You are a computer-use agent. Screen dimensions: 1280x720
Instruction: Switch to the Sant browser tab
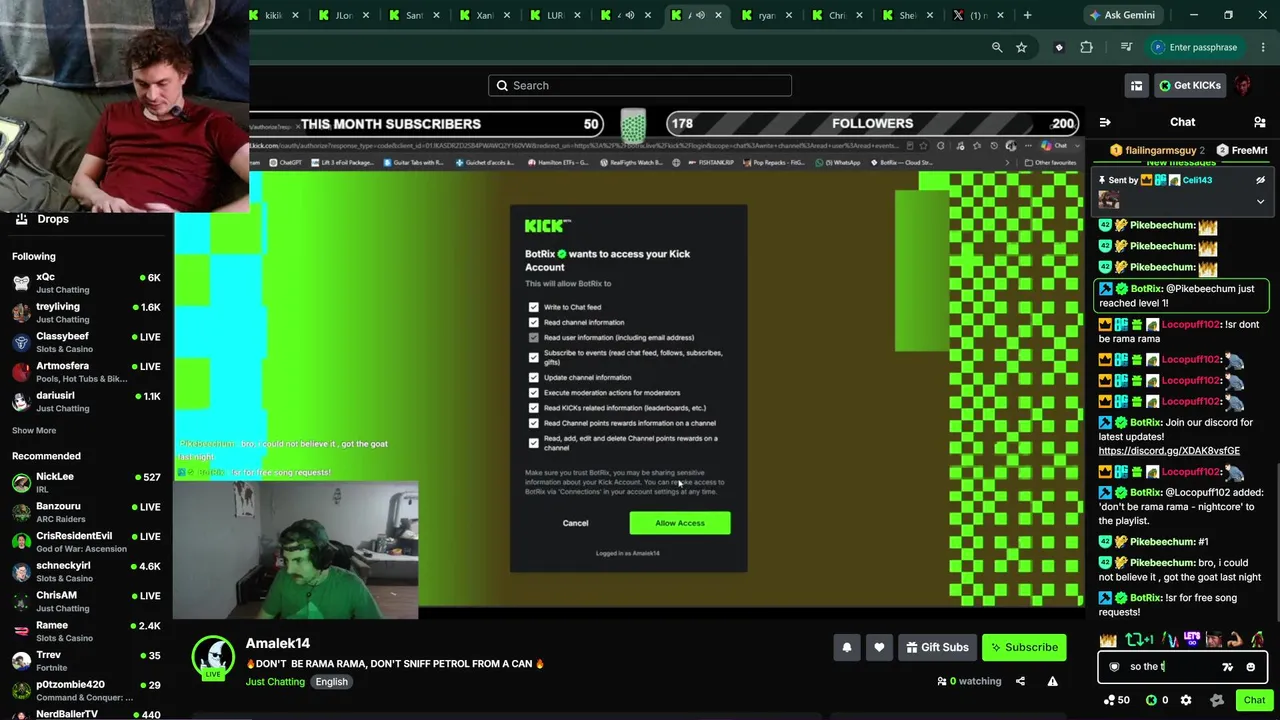(414, 15)
